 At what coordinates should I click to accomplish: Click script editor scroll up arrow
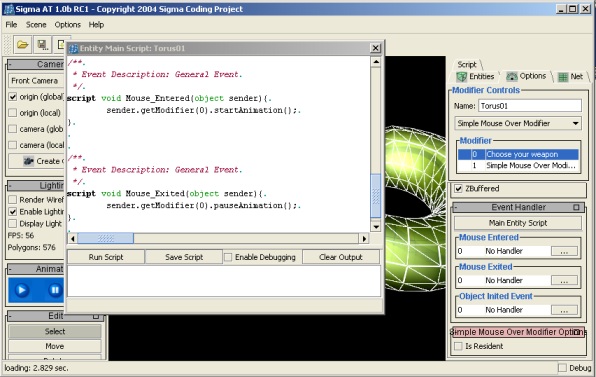click(x=376, y=62)
